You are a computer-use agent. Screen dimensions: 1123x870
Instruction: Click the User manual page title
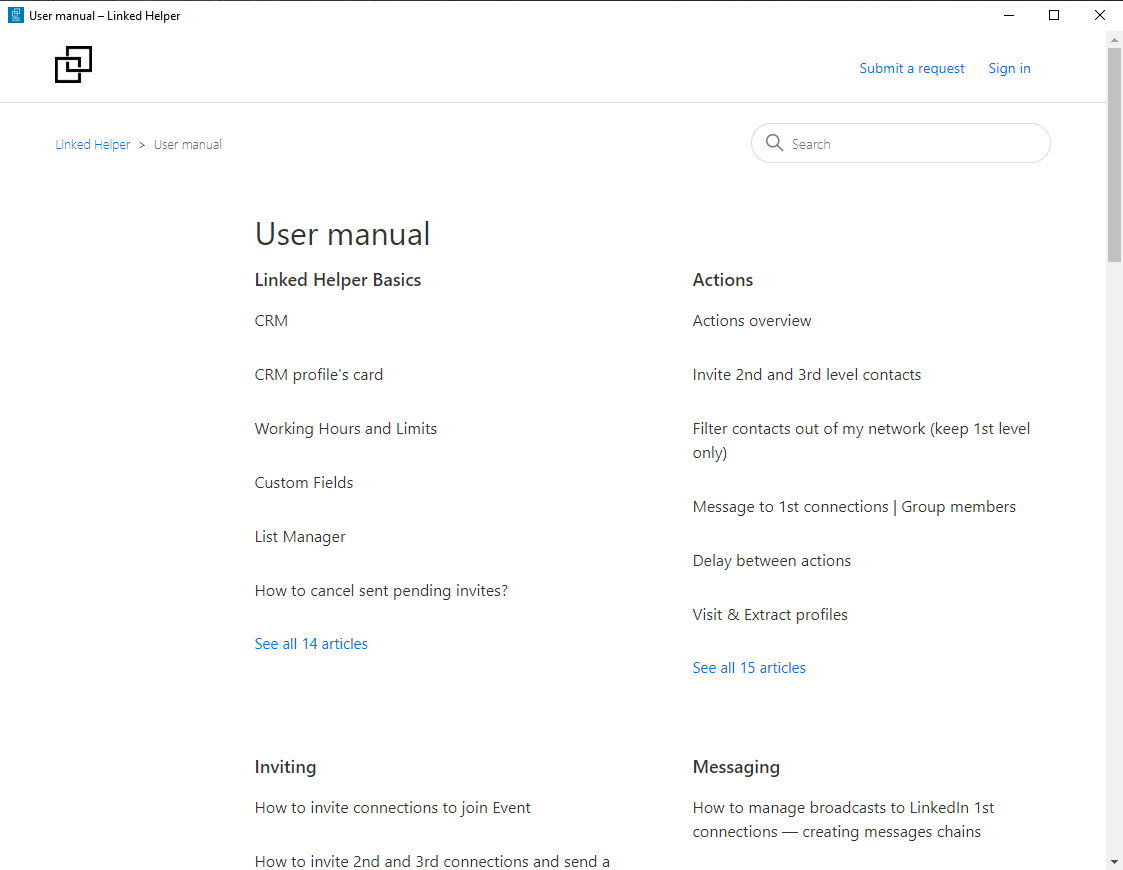[x=342, y=234]
